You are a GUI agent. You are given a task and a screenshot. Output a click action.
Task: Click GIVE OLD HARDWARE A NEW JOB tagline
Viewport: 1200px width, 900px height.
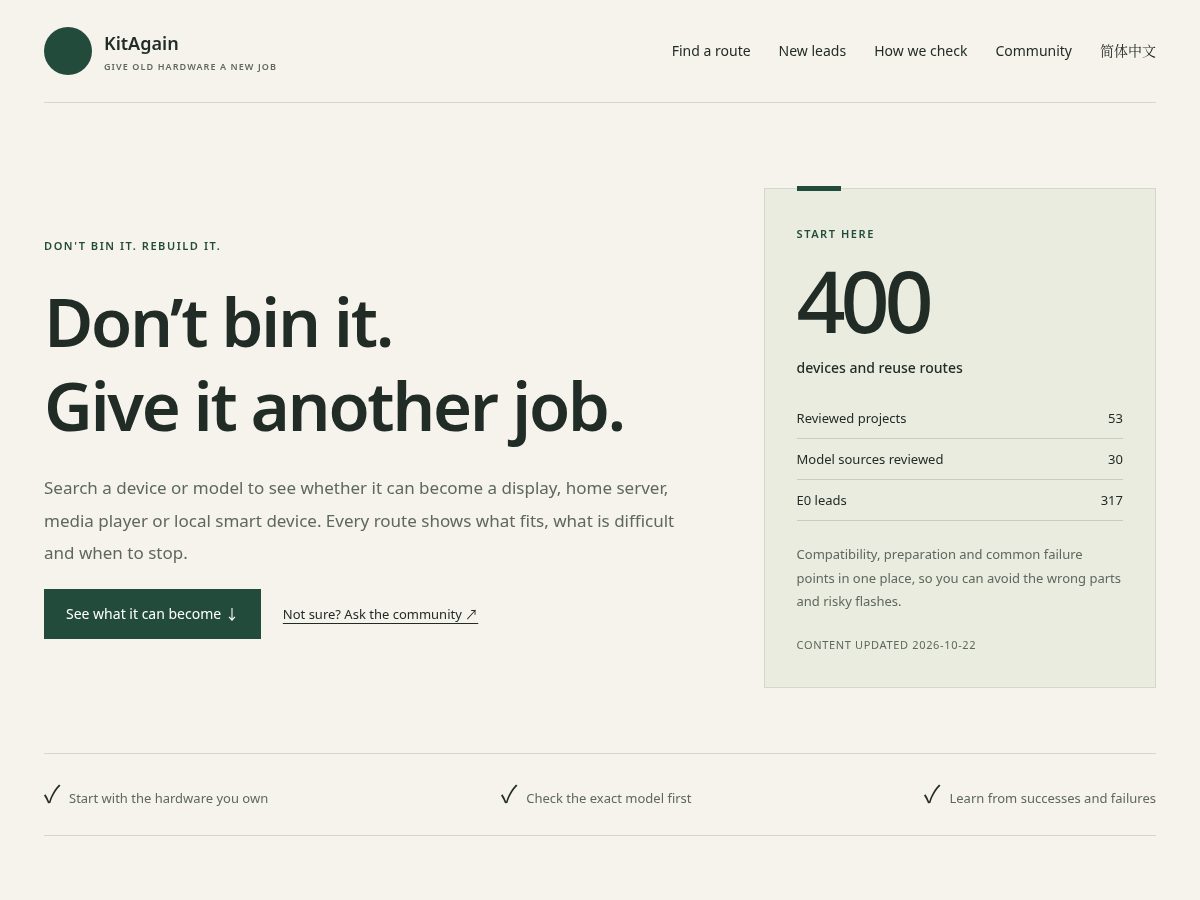pyautogui.click(x=190, y=67)
